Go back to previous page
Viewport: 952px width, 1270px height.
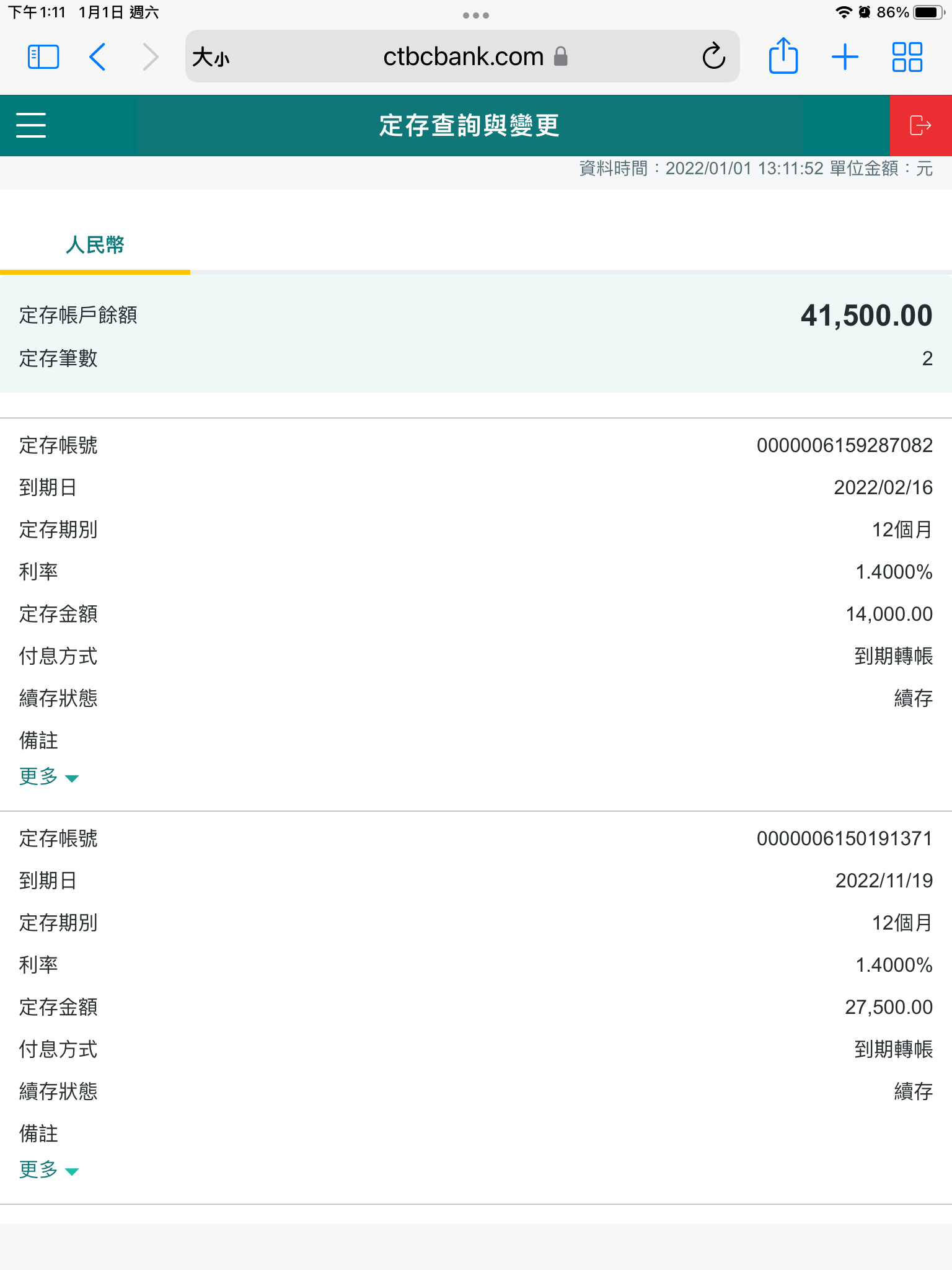click(x=98, y=57)
